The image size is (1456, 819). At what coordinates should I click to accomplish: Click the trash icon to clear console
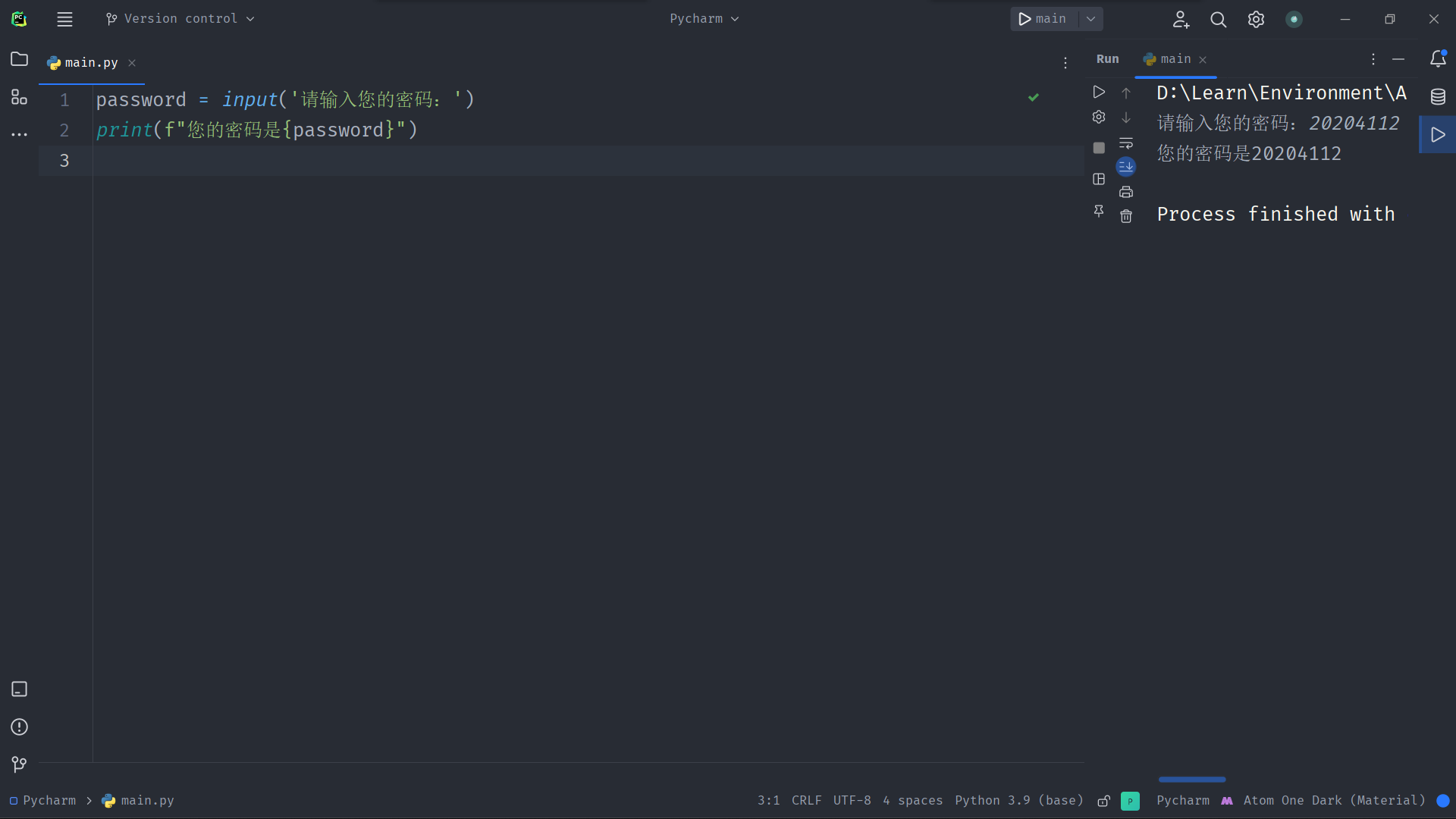(x=1126, y=217)
